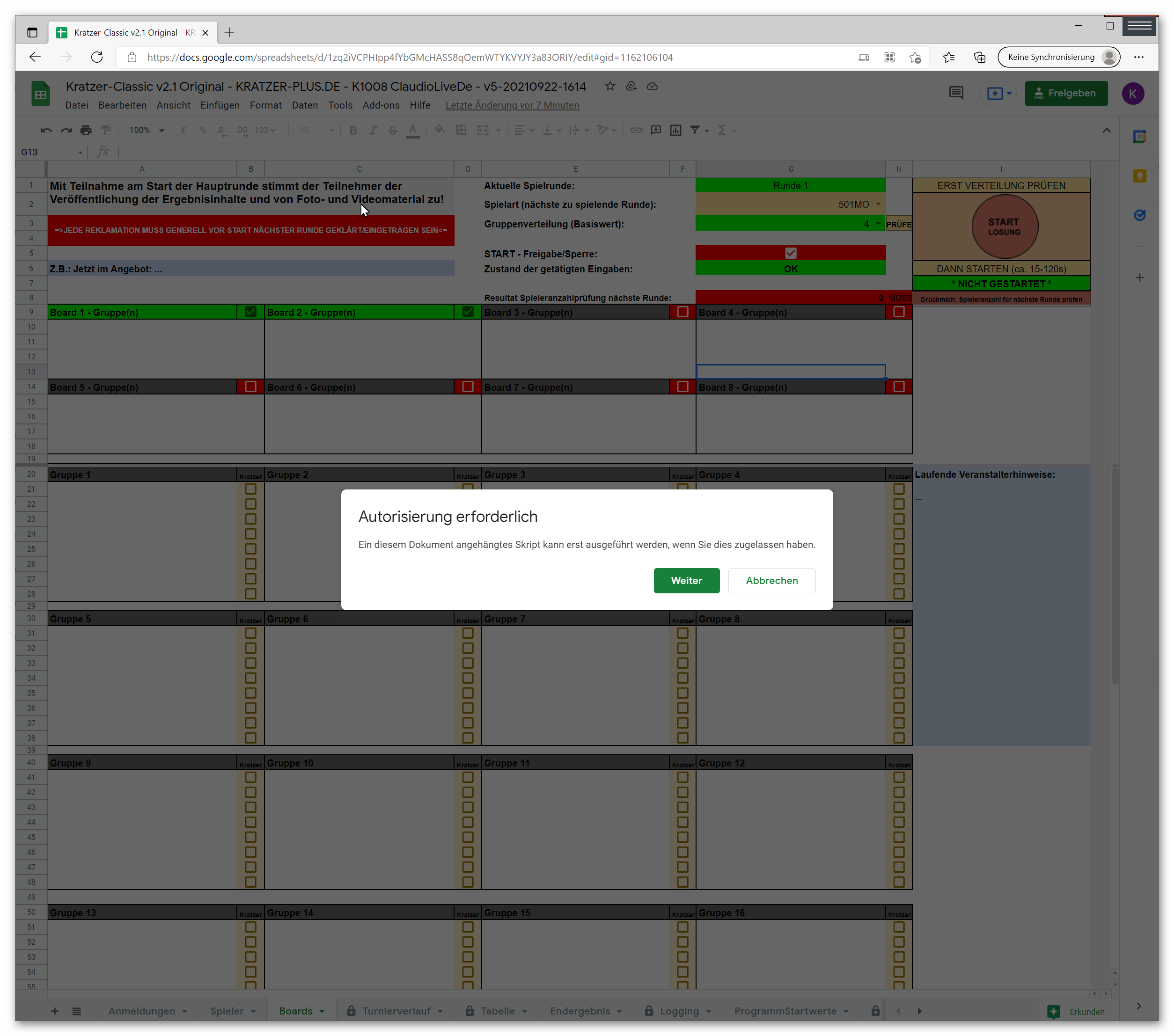Image resolution: width=1174 pixels, height=1036 pixels.
Task: Open the 100% zoom dropdown
Action: 147,131
